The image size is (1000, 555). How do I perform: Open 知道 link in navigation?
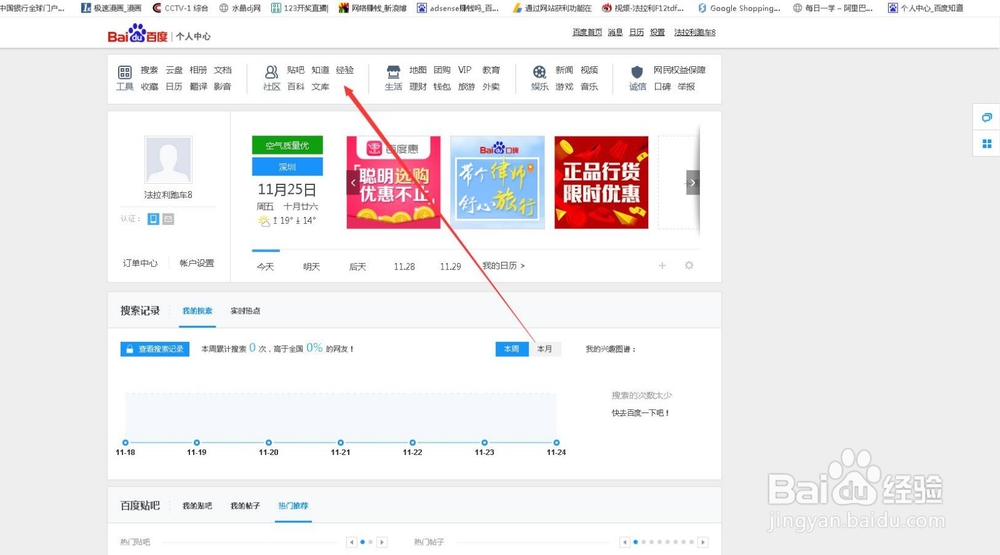click(320, 70)
